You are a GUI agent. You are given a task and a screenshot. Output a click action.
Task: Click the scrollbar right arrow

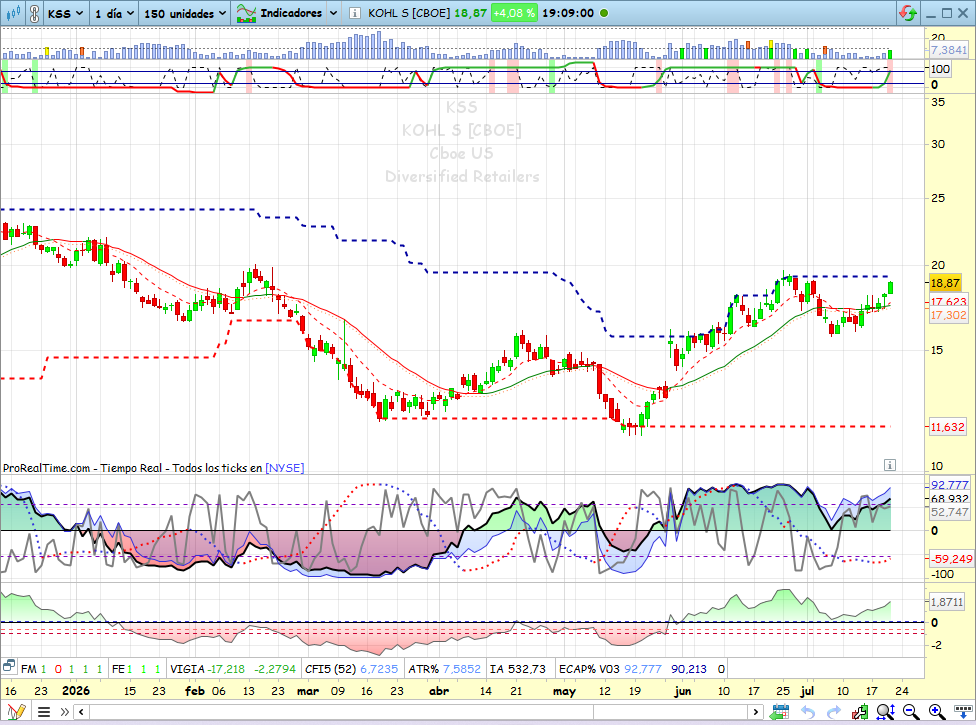tap(756, 711)
